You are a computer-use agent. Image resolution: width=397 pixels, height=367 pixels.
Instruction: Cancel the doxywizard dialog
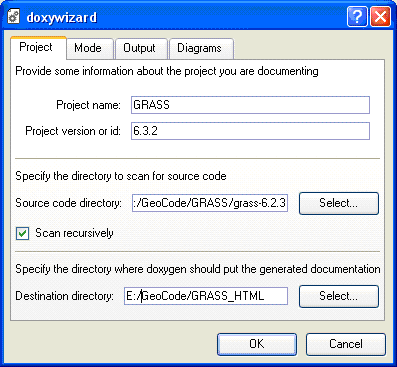[346, 344]
